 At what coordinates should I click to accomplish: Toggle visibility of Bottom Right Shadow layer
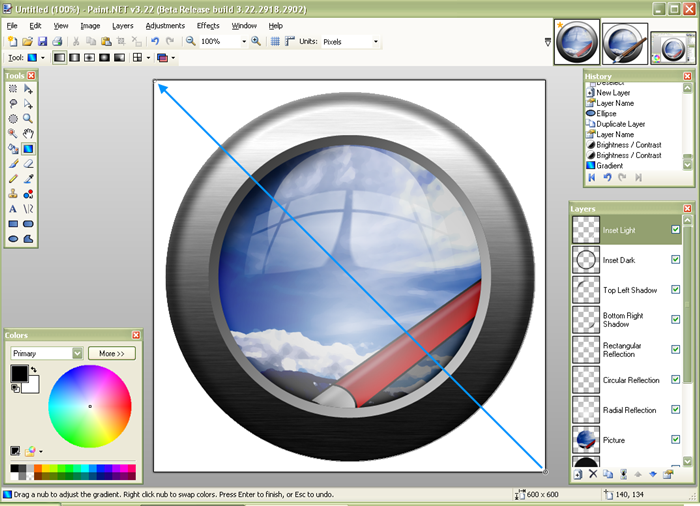point(675,319)
